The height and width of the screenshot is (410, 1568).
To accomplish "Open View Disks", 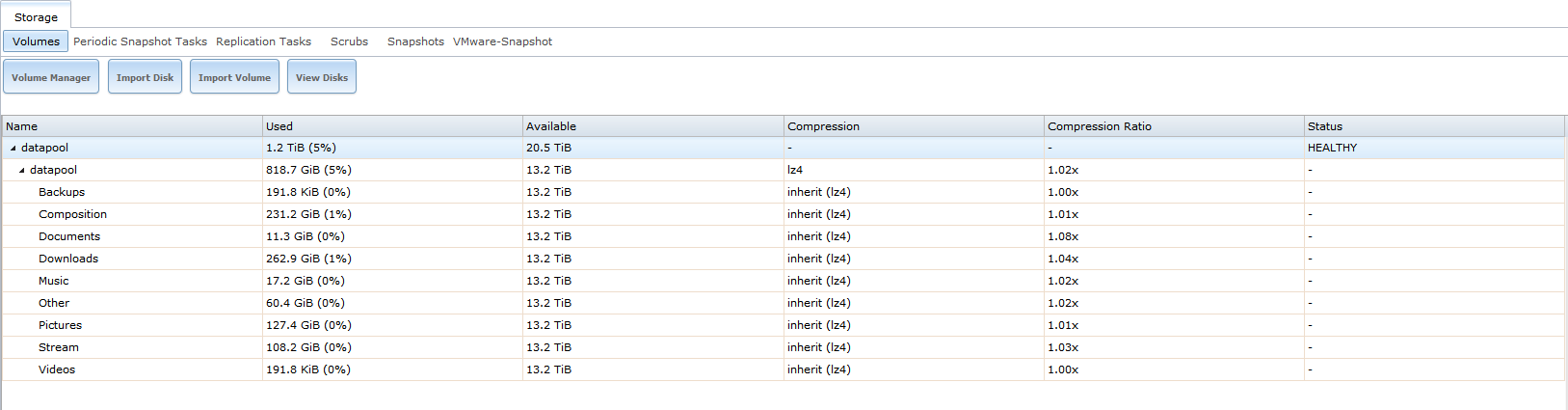I will coord(322,77).
